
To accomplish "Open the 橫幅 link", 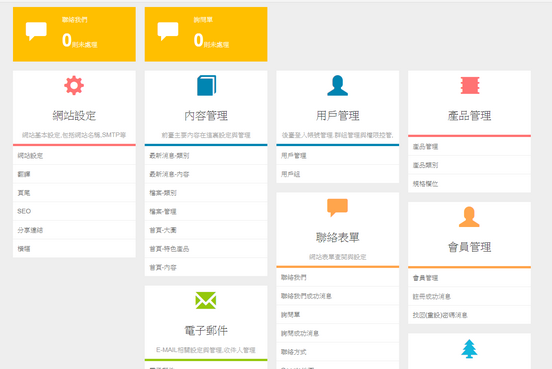I will pos(24,249).
